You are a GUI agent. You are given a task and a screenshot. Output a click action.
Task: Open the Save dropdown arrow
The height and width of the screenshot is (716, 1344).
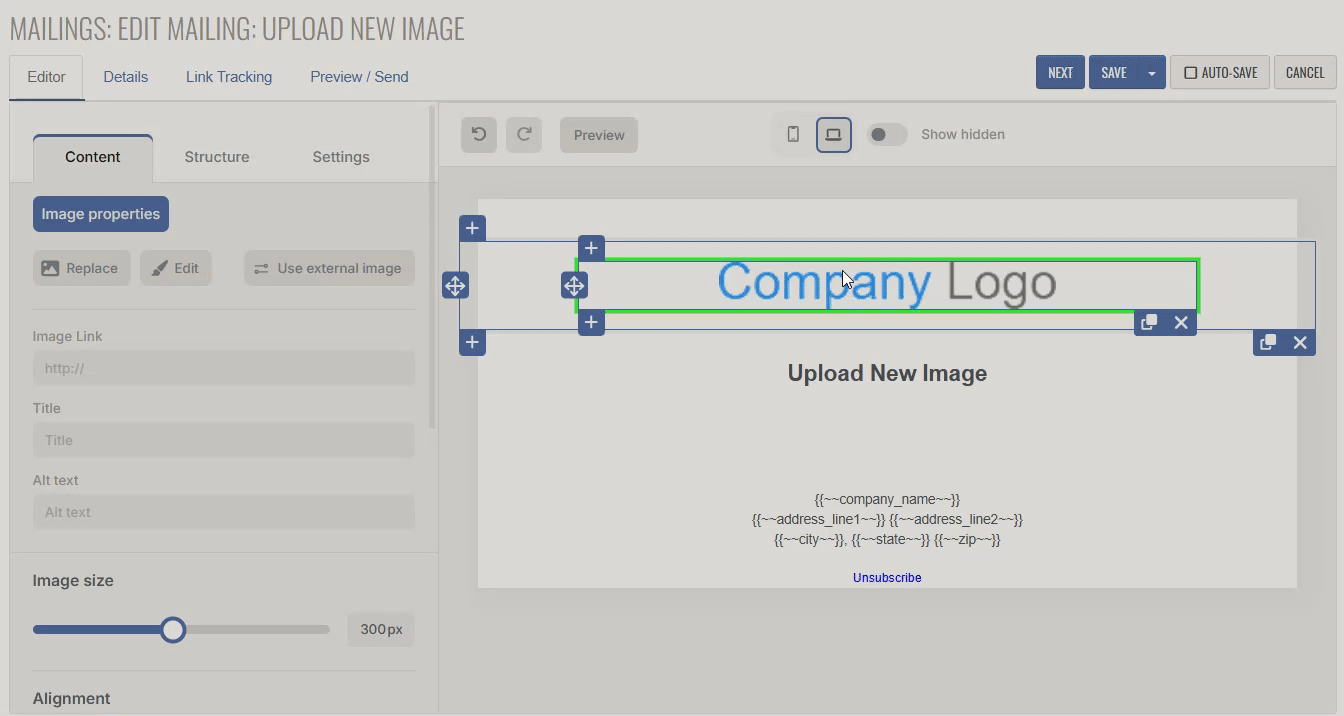click(1151, 73)
